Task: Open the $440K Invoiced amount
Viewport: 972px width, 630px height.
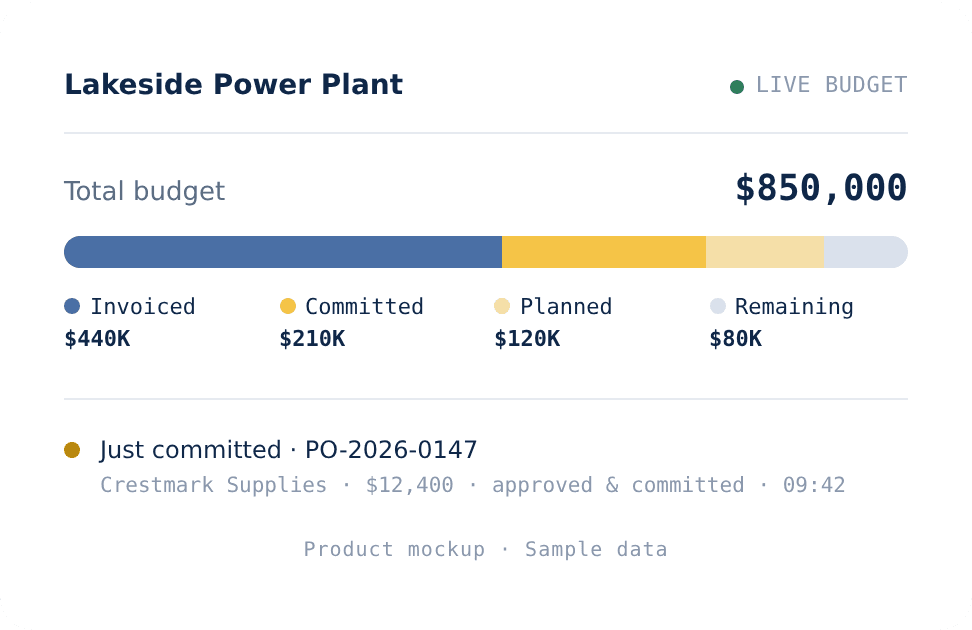Action: click(97, 339)
